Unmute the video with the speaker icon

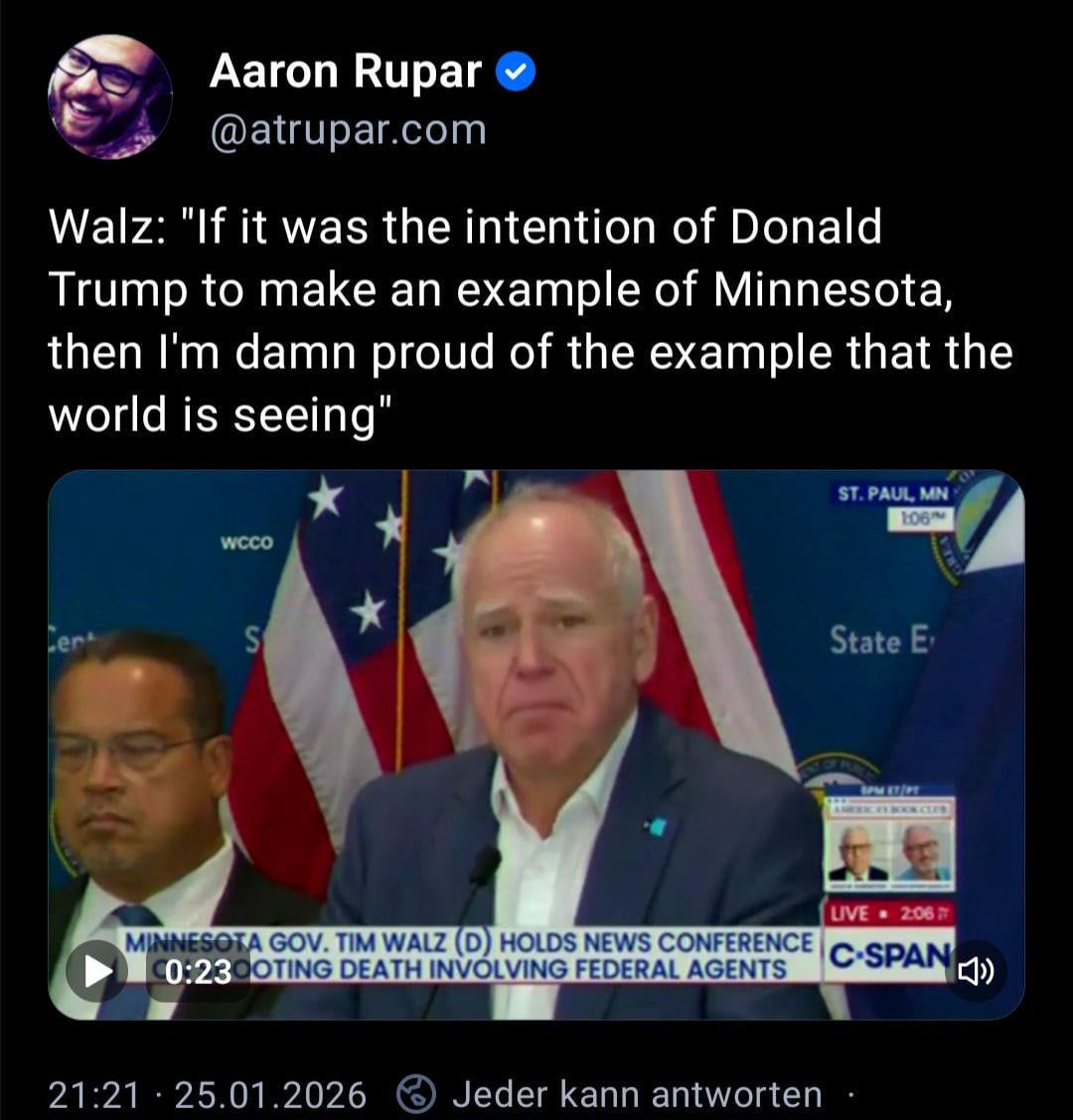[x=976, y=972]
